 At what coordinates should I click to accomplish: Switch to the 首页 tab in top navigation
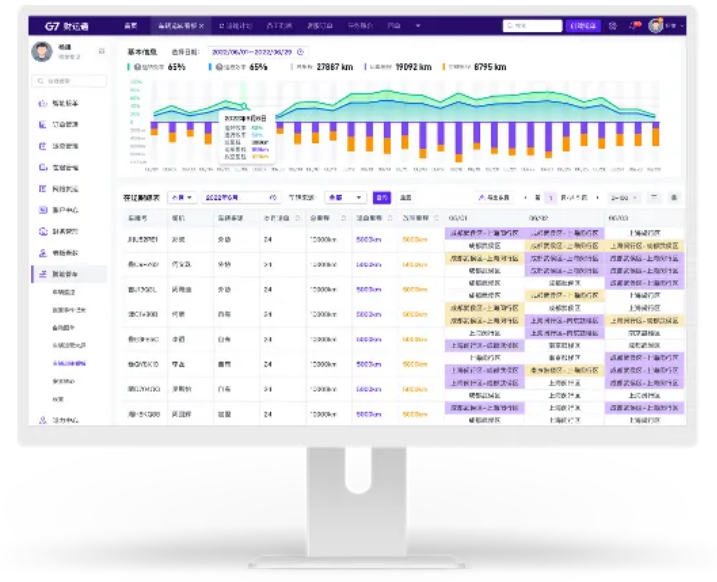pos(131,26)
